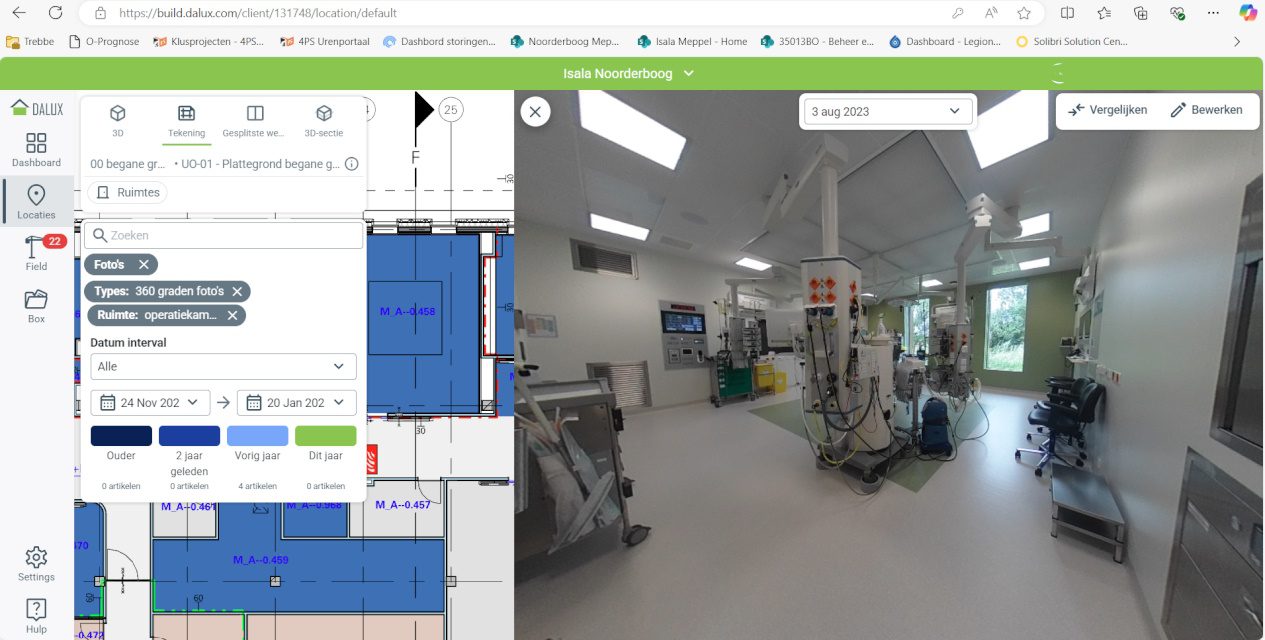This screenshot has height=640, width=1265.
Task: Open the 3 aug 2023 date dropdown
Action: point(887,112)
